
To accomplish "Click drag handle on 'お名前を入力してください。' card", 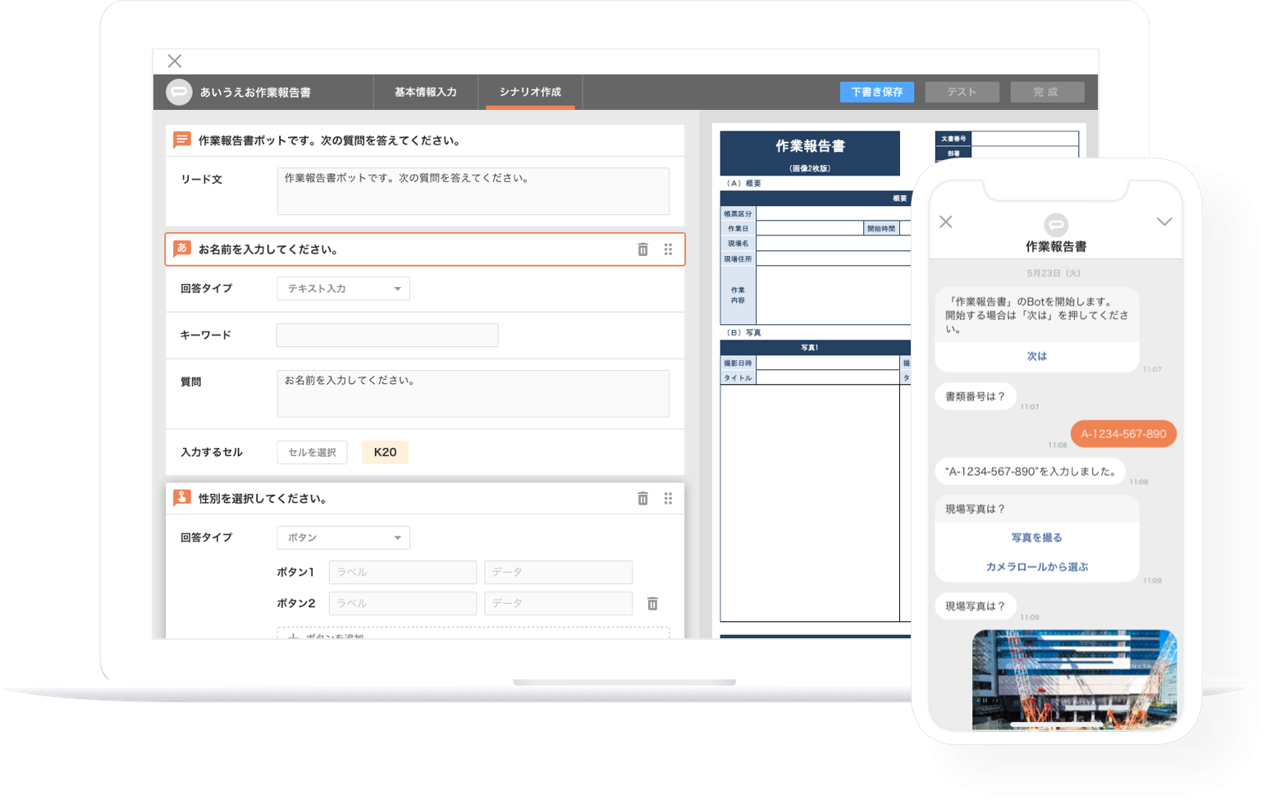I will click(668, 249).
